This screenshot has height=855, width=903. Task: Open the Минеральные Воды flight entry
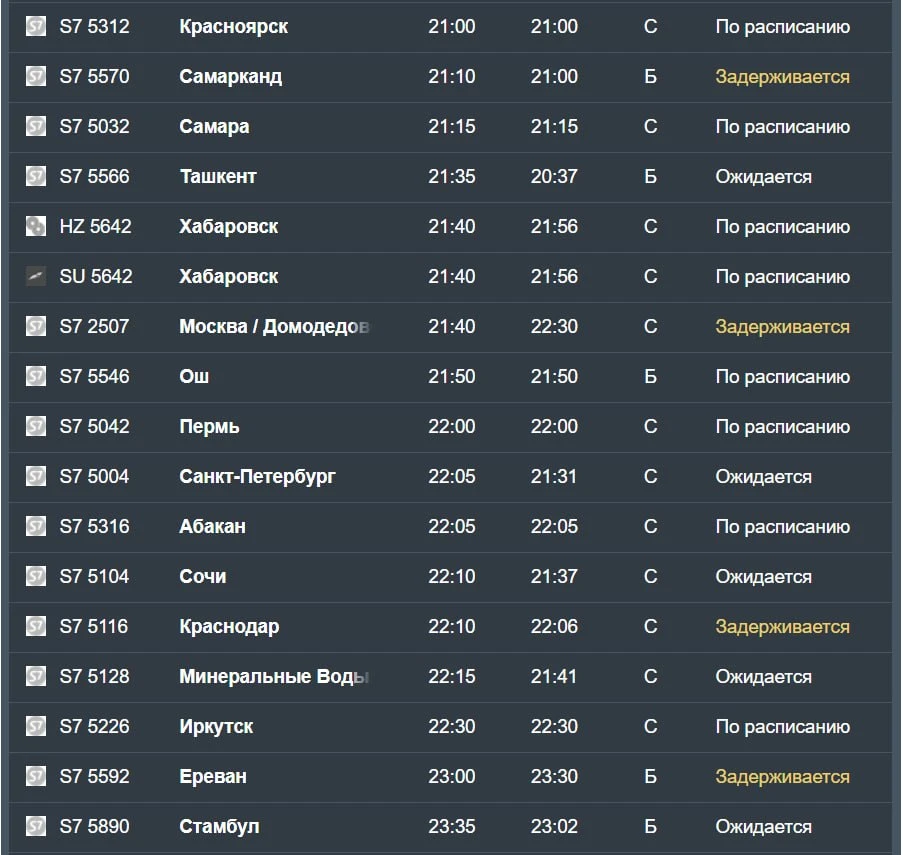point(450,677)
